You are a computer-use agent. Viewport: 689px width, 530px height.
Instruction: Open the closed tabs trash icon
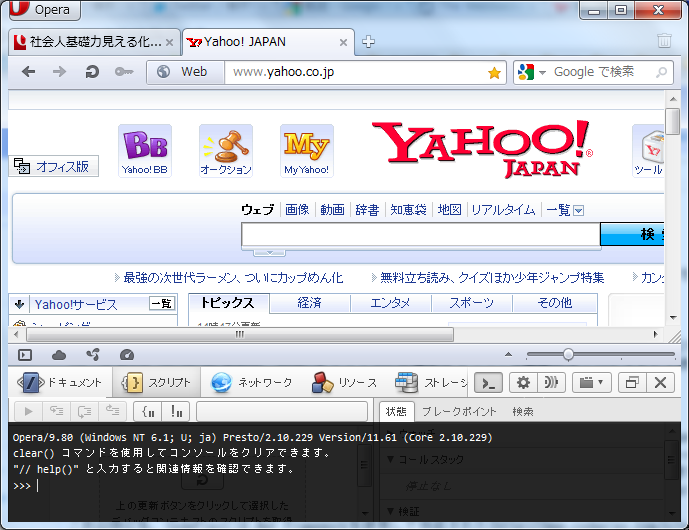[664, 40]
